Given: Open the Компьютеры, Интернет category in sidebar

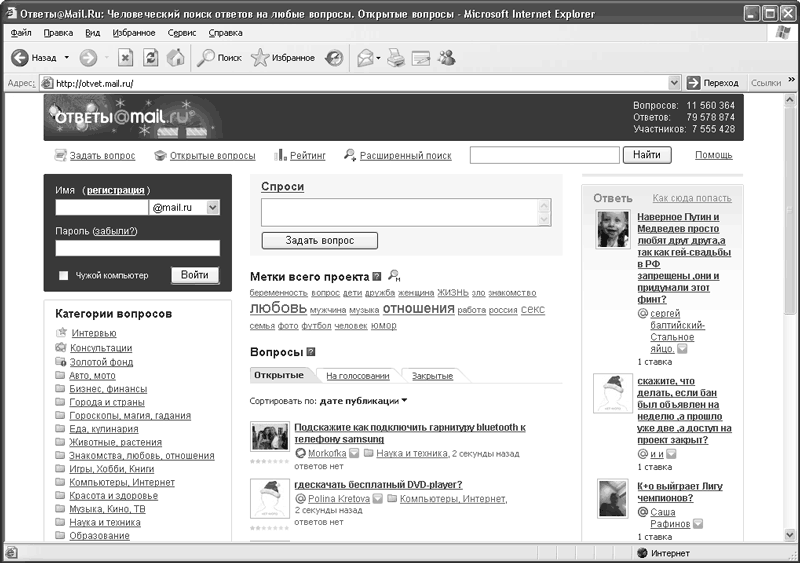Looking at the screenshot, I should [x=122, y=482].
